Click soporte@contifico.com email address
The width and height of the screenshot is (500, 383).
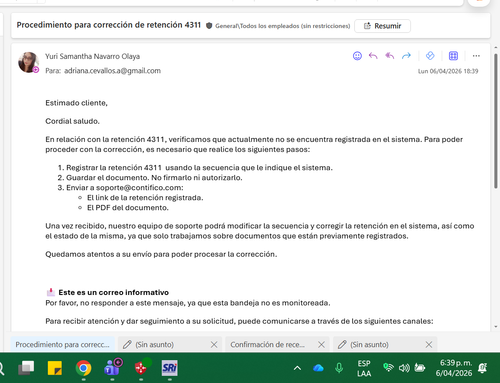click(139, 188)
